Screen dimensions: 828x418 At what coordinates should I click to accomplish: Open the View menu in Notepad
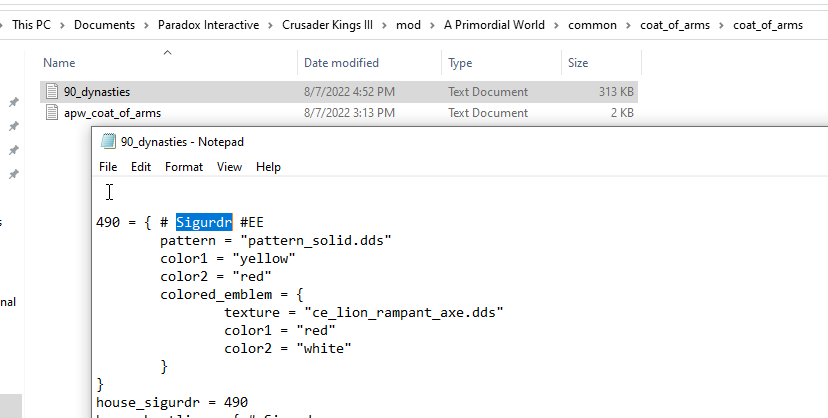[229, 167]
